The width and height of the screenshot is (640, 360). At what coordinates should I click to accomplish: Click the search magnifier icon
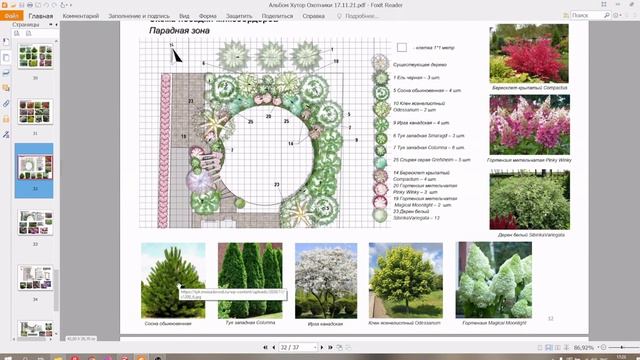(607, 15)
